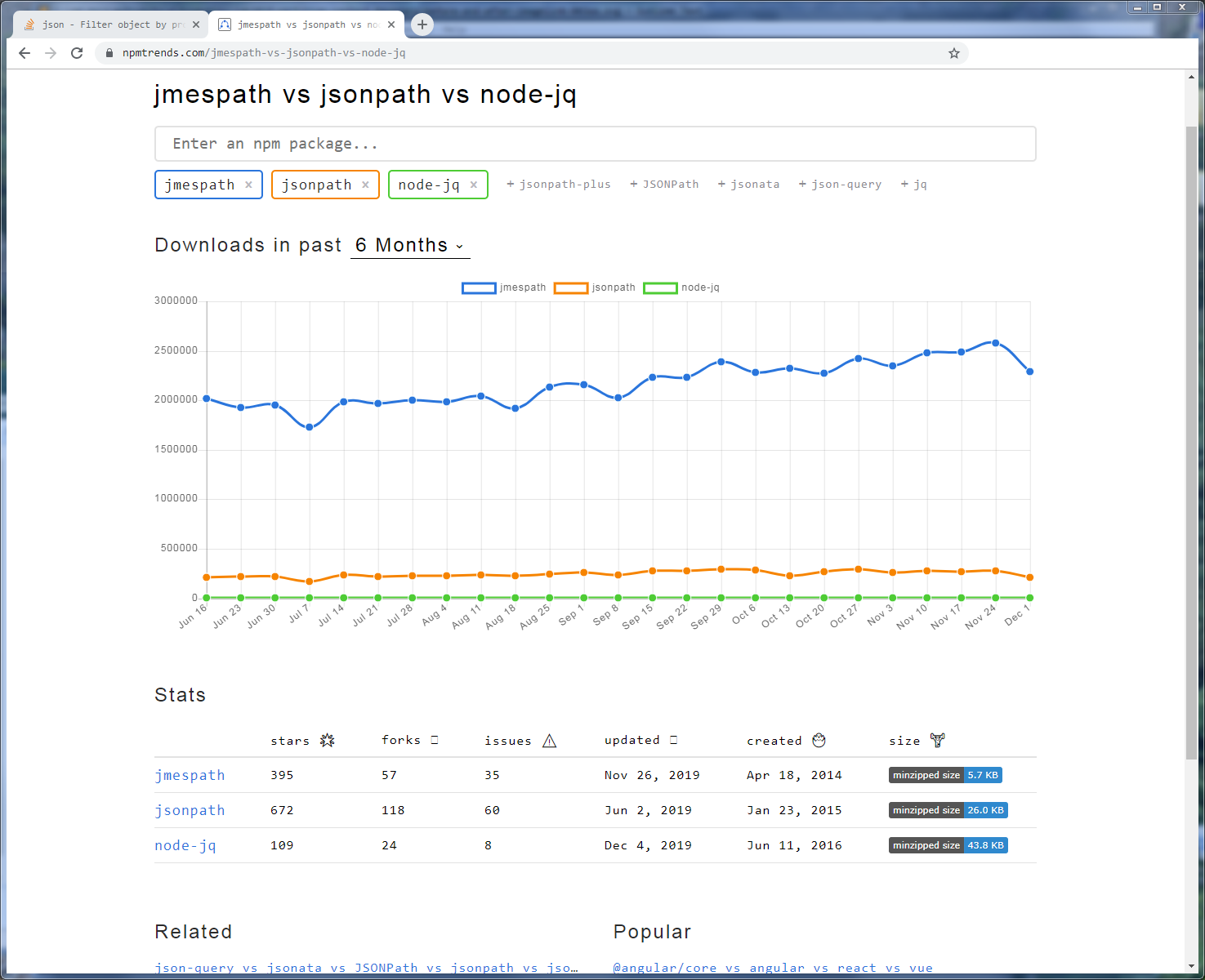Click the browser address bar URL
This screenshot has width=1205, height=980.
pyautogui.click(x=264, y=53)
